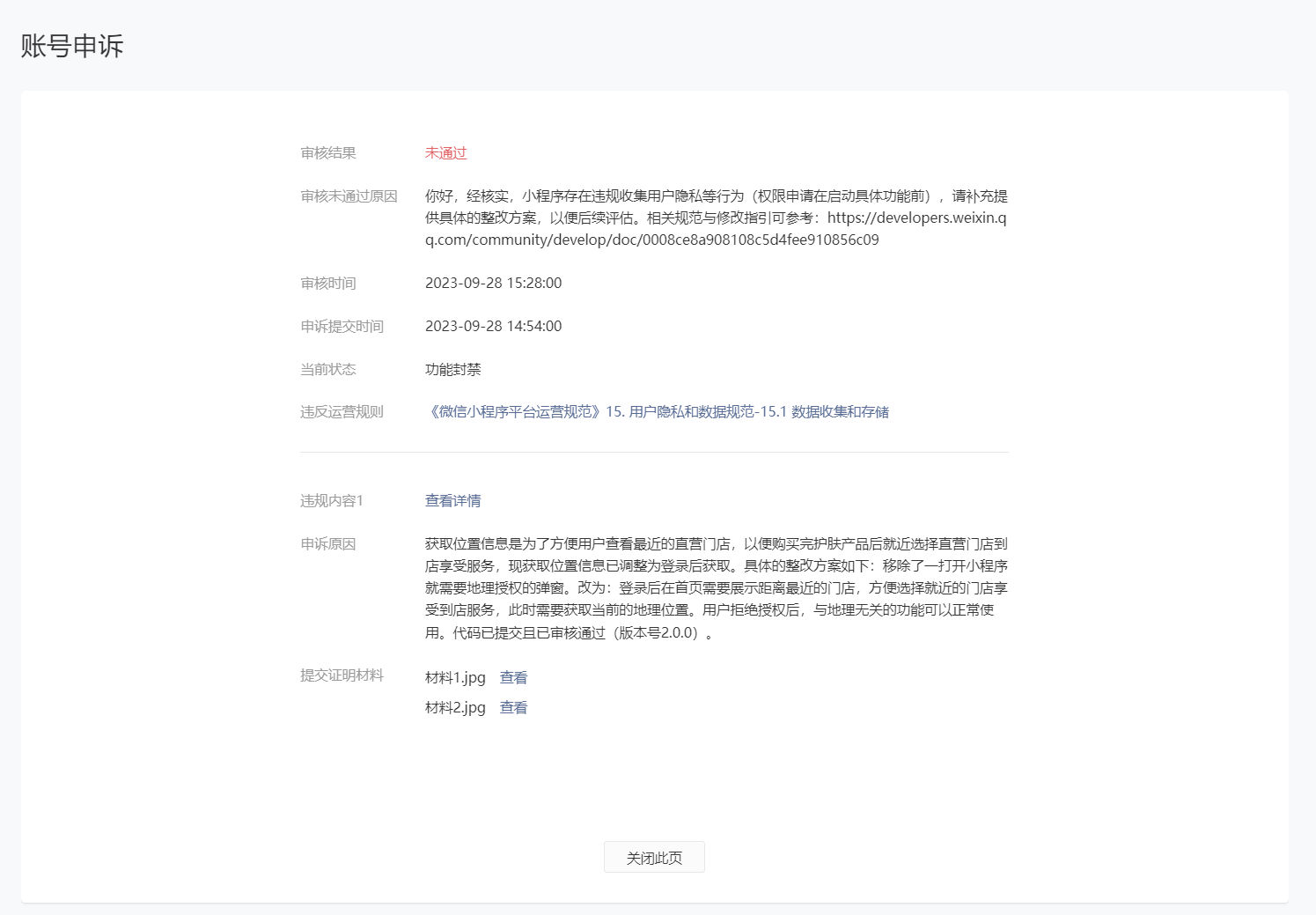1316x915 pixels.
Task: Click the 功能封禁 status text
Action: (452, 369)
